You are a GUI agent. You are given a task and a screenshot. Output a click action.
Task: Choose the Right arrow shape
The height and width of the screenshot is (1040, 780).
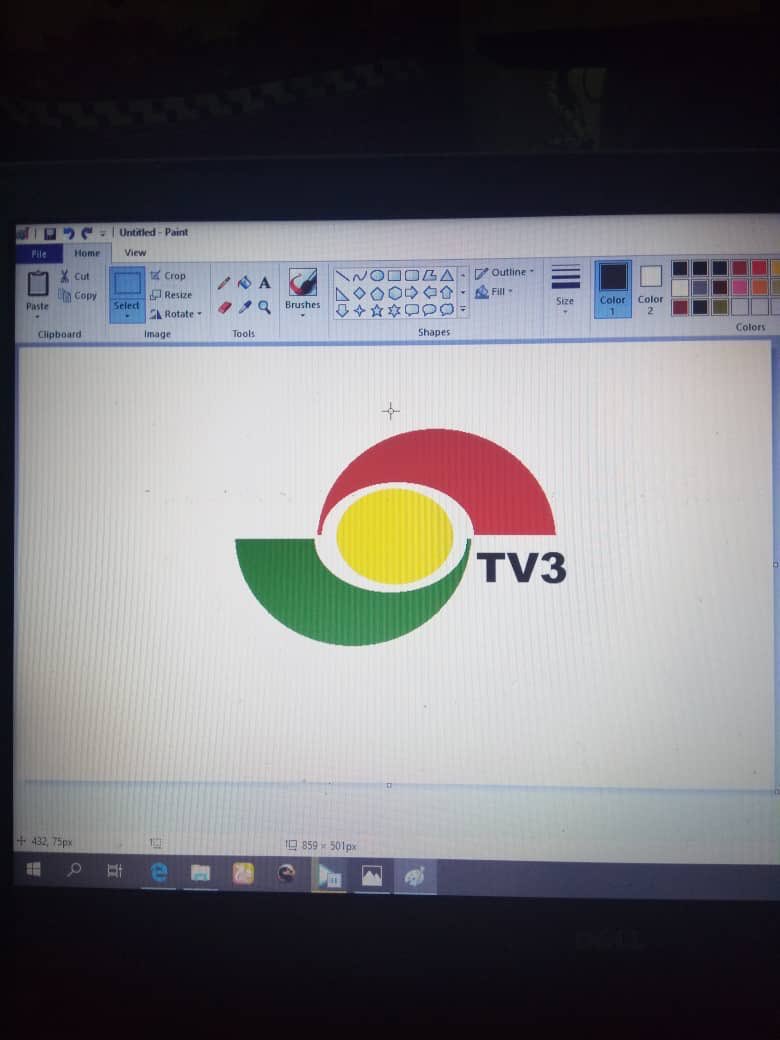pos(411,292)
